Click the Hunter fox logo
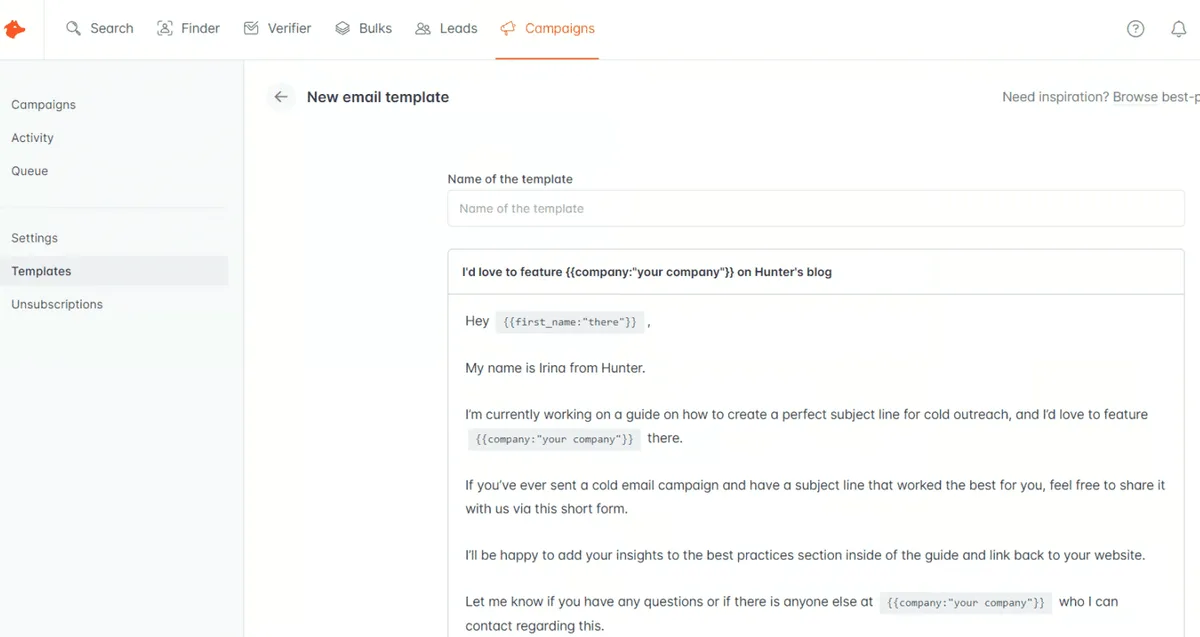This screenshot has height=637, width=1200. (x=15, y=29)
